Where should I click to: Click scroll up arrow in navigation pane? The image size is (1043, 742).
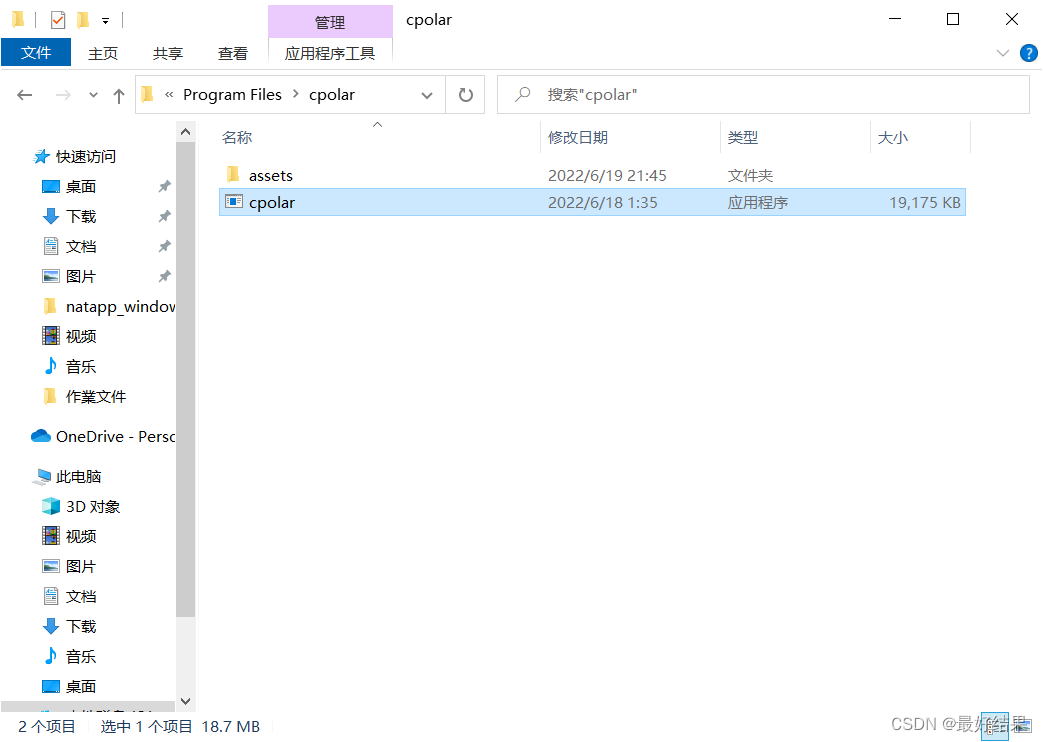click(186, 132)
